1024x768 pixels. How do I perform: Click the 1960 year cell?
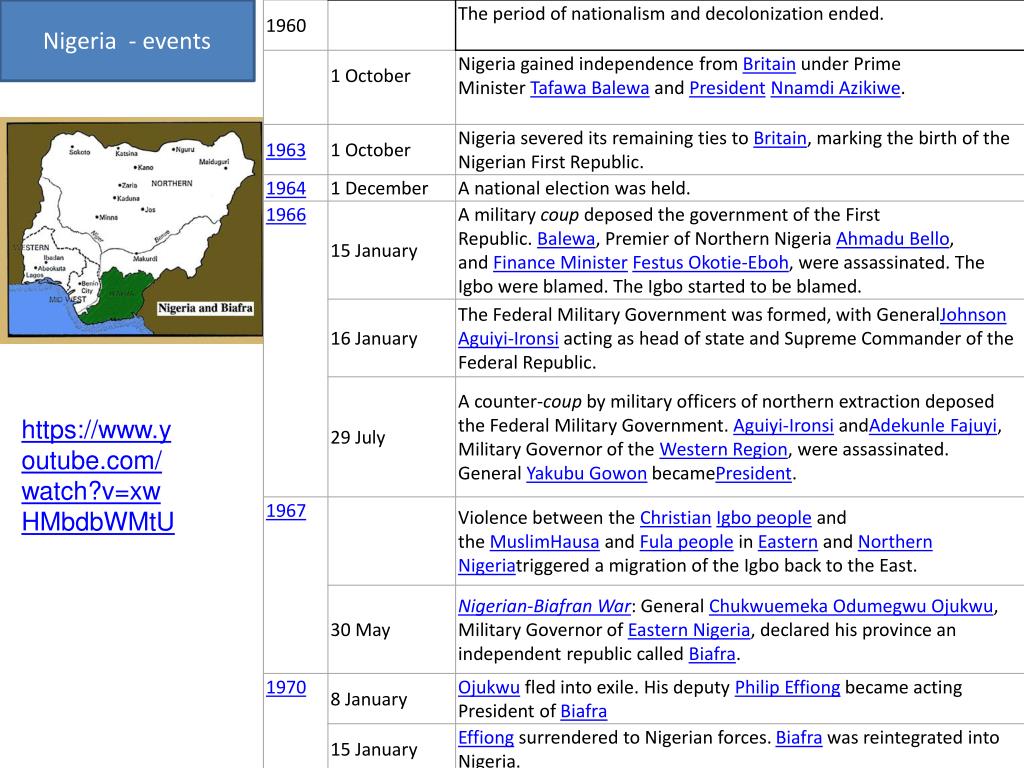click(295, 25)
